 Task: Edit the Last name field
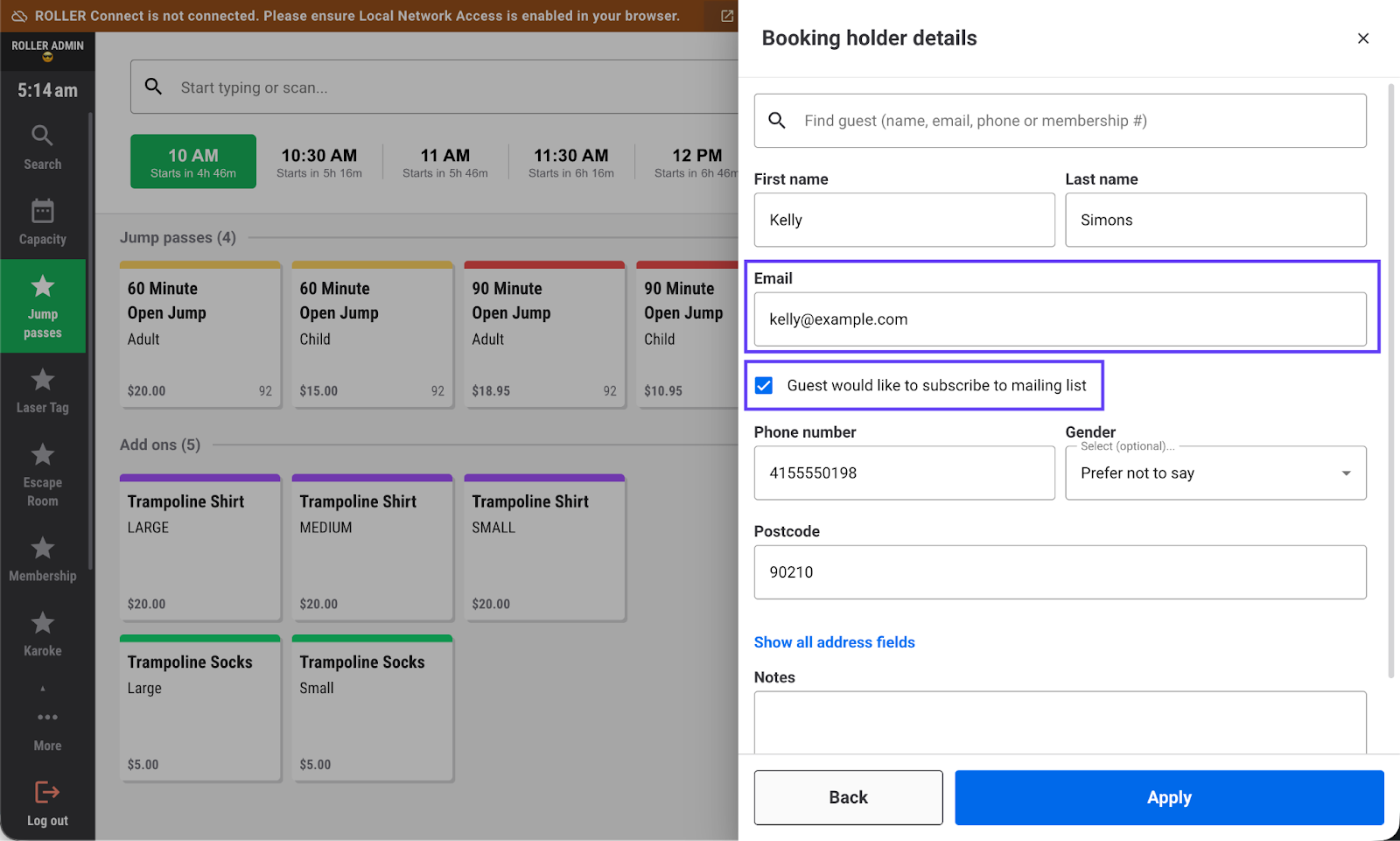point(1215,220)
